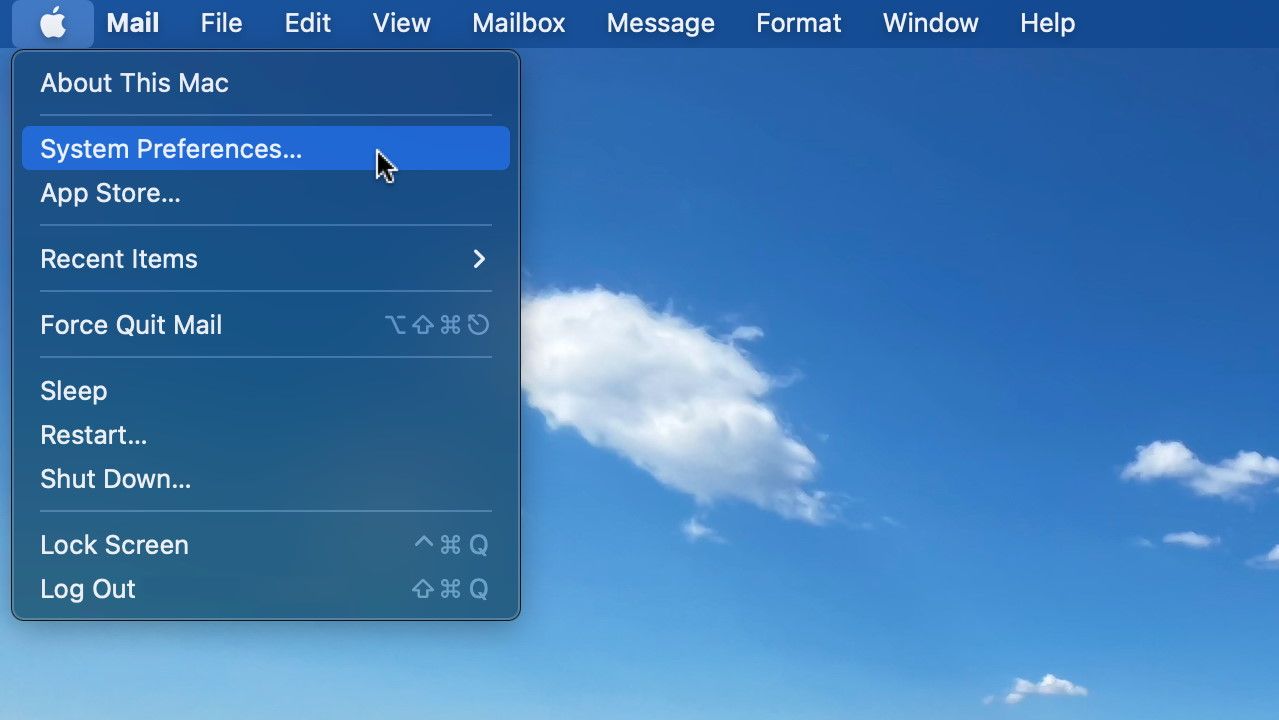Open the Edit menu
1279x720 pixels.
point(307,23)
